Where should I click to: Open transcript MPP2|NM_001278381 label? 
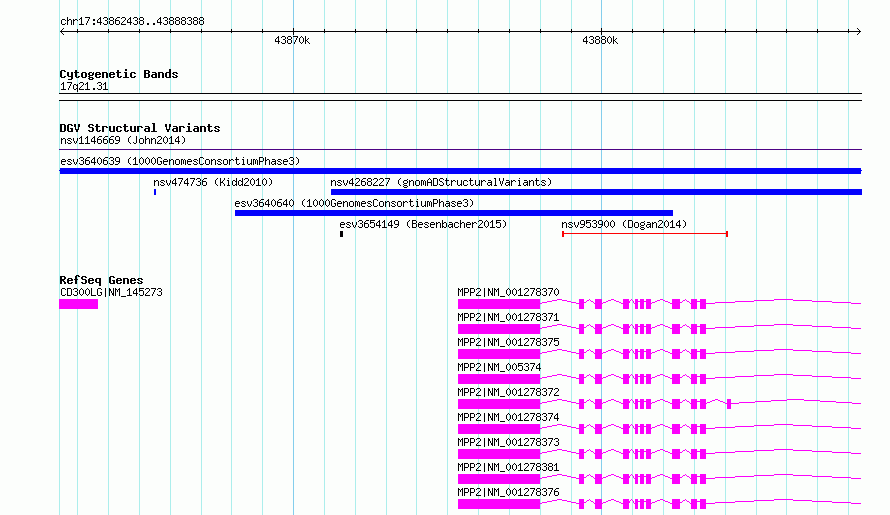(x=508, y=467)
